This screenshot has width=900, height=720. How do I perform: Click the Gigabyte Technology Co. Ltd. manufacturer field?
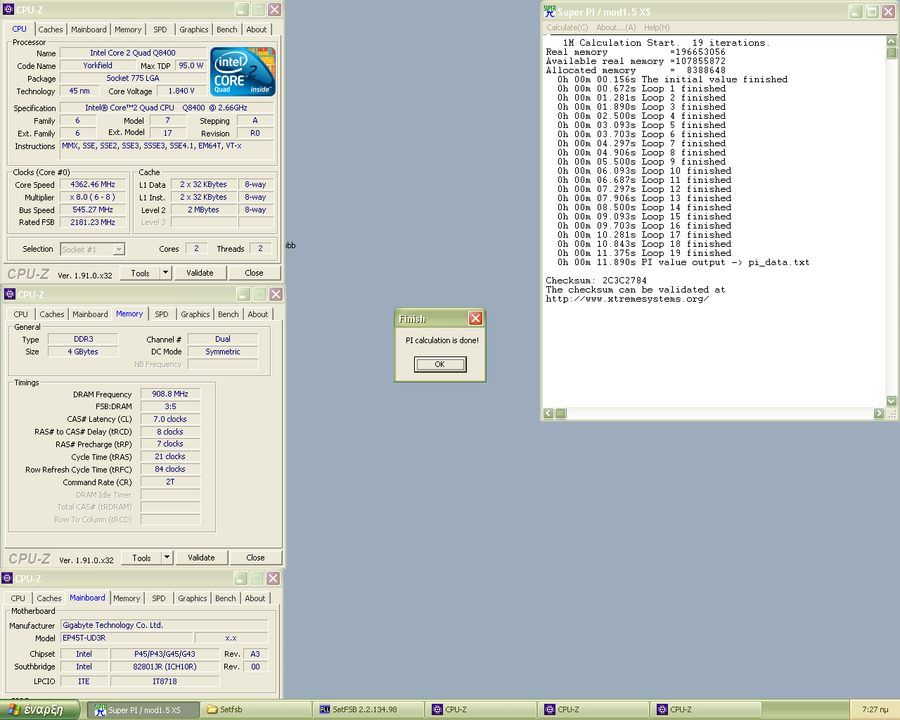tap(164, 625)
